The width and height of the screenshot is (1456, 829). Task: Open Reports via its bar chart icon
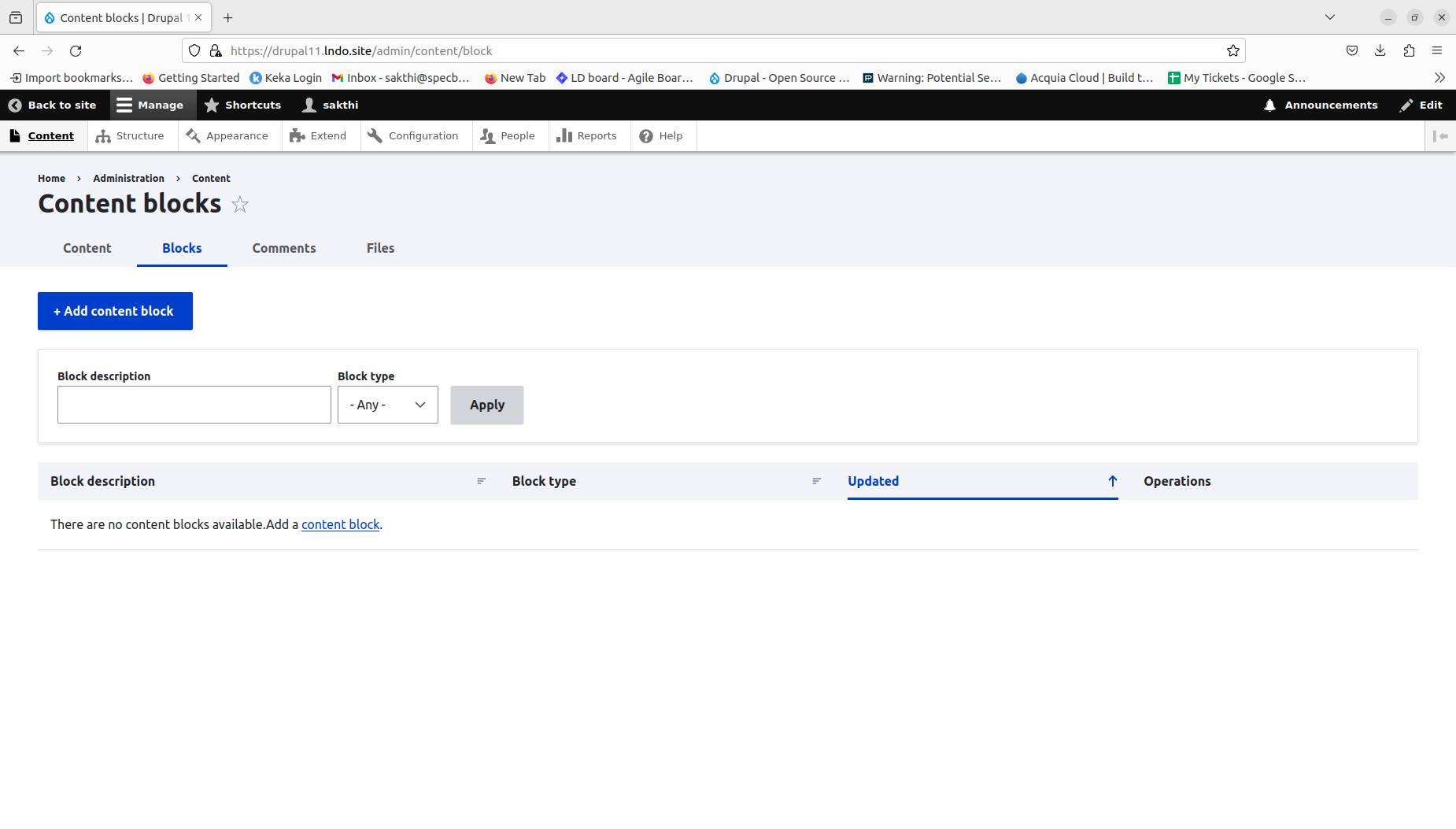(566, 135)
